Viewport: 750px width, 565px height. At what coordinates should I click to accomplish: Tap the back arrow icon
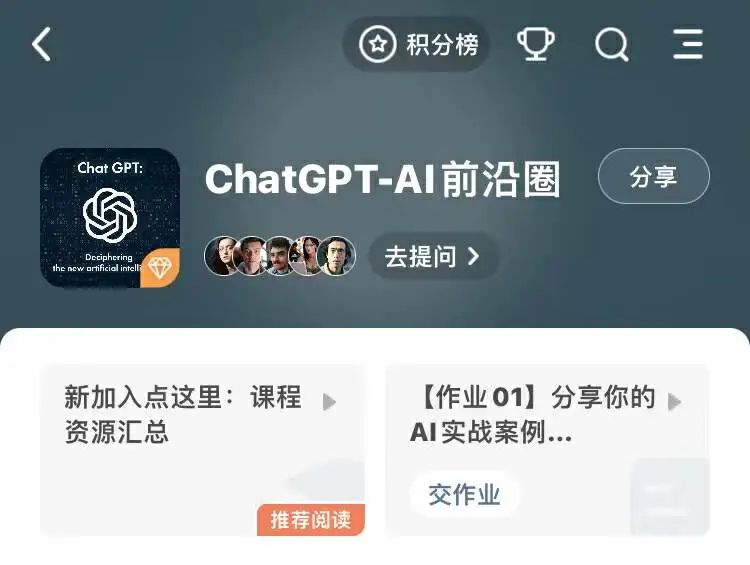click(x=41, y=44)
